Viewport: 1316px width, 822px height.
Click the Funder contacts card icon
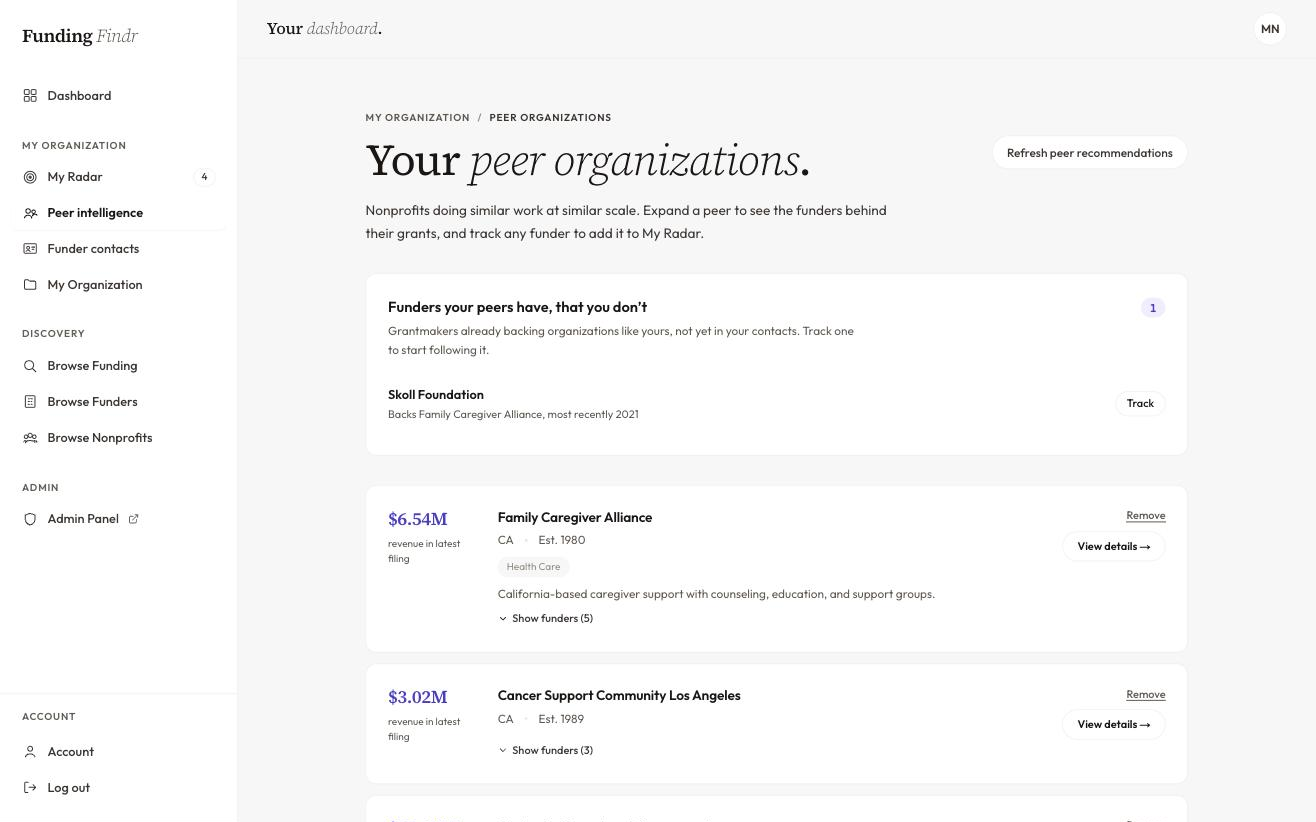pyautogui.click(x=30, y=249)
